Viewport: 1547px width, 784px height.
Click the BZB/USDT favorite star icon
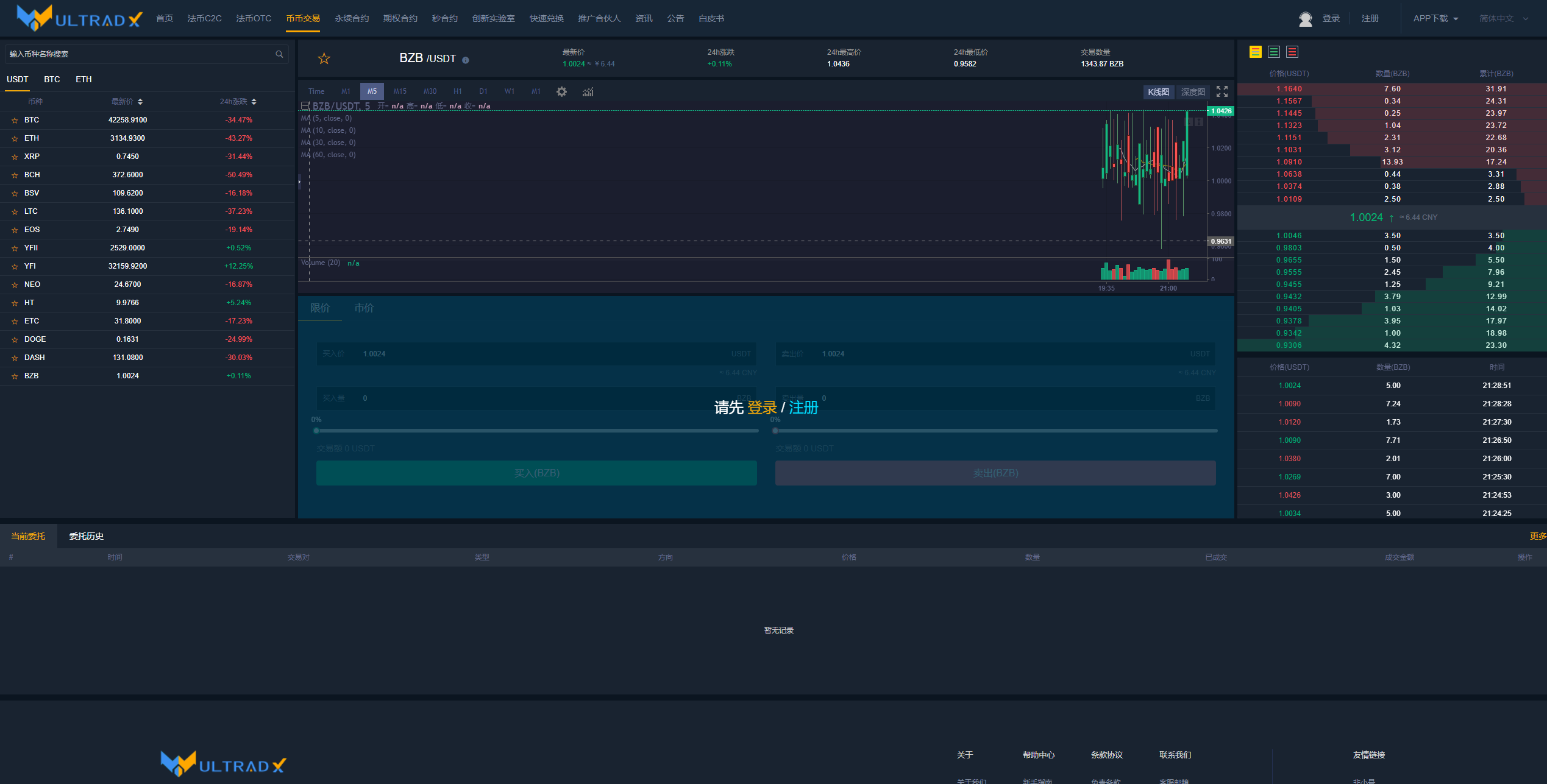coord(324,58)
